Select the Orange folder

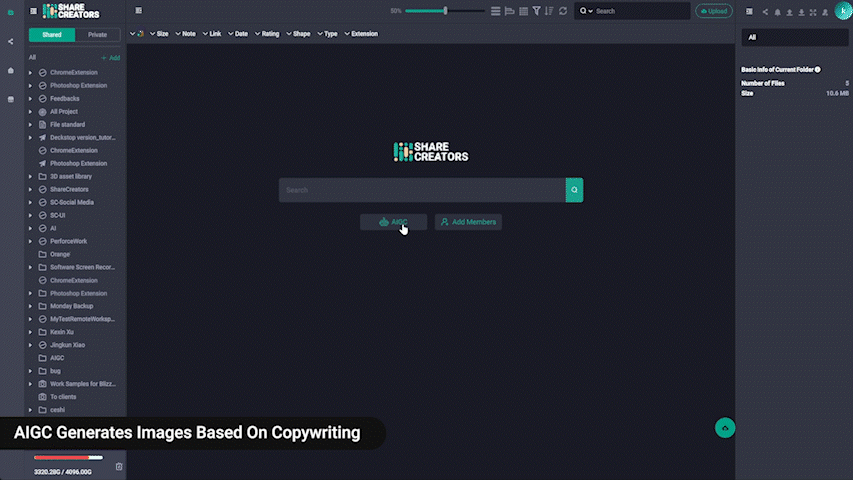[x=60, y=254]
